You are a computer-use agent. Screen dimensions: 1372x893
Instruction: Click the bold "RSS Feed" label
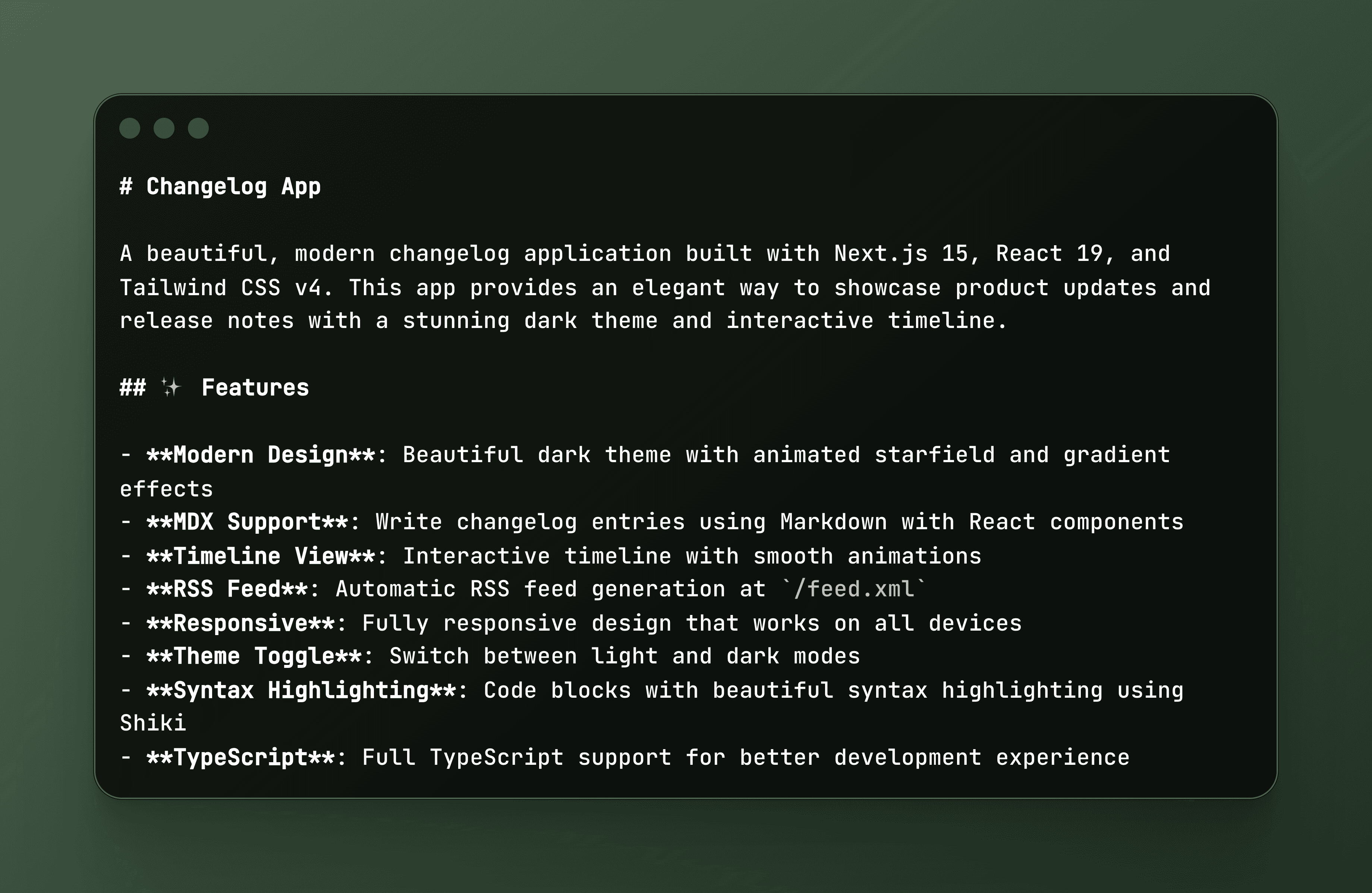coord(227,589)
